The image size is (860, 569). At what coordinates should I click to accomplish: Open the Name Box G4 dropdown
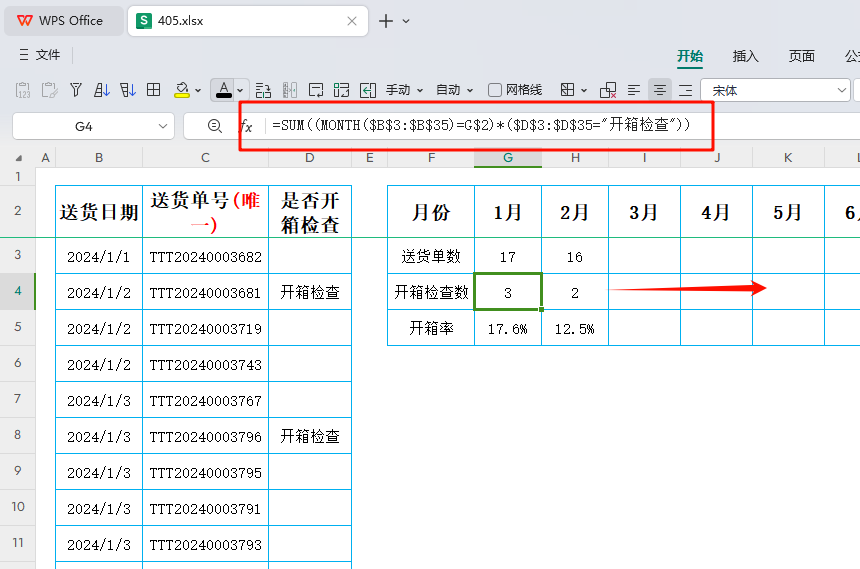coord(162,126)
